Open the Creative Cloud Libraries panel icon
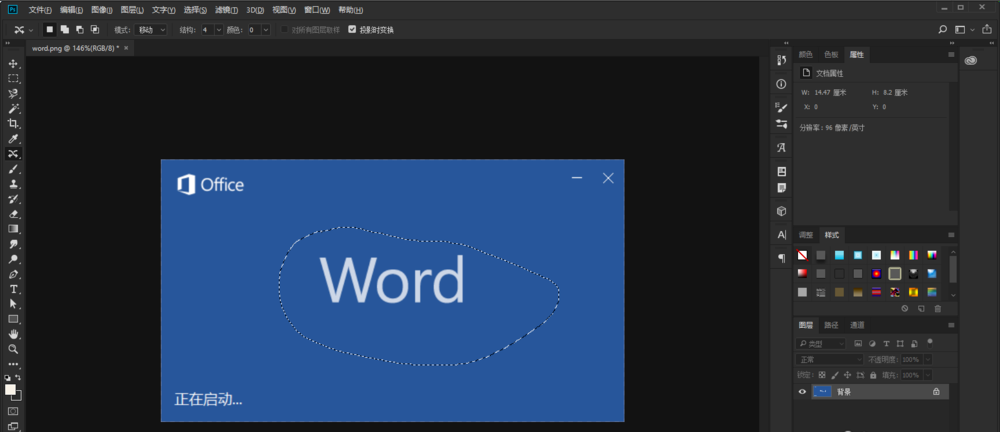 coord(970,61)
